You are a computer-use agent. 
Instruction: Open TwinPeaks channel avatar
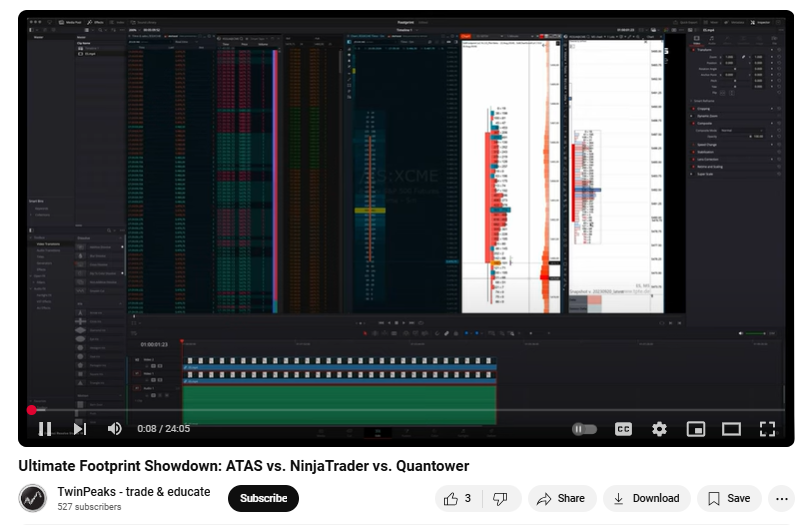coord(34,498)
